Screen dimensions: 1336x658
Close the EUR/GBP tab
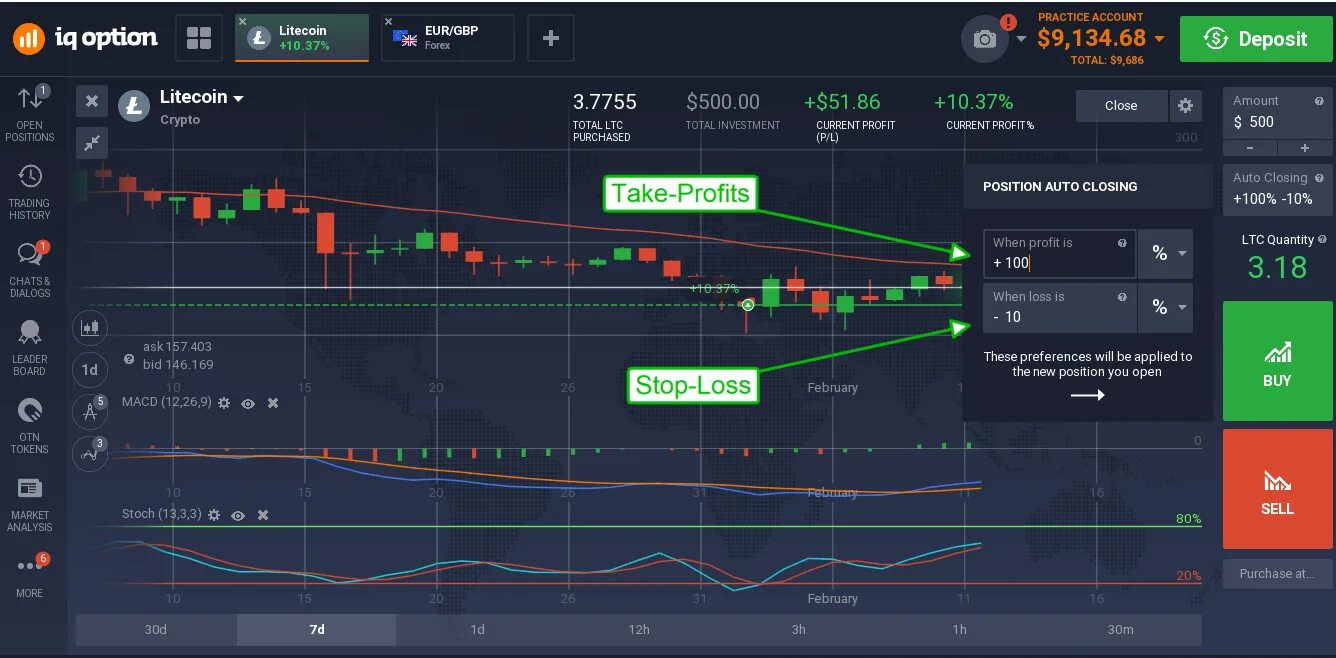(x=388, y=21)
